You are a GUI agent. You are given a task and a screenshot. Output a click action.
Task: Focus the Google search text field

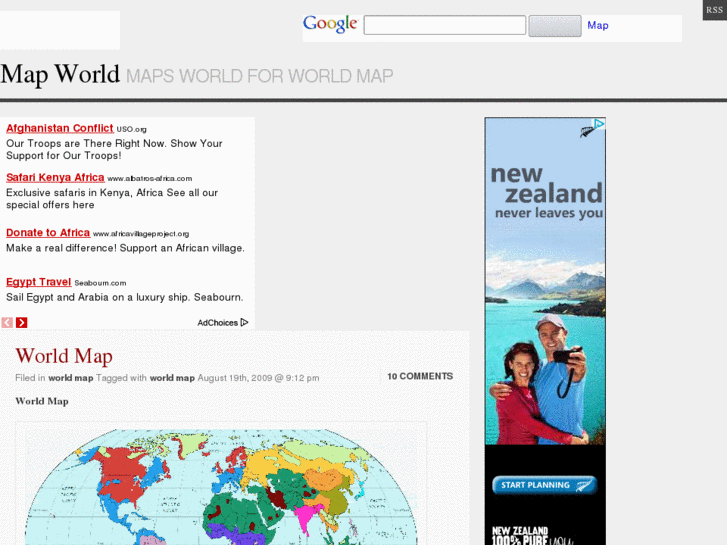445,25
